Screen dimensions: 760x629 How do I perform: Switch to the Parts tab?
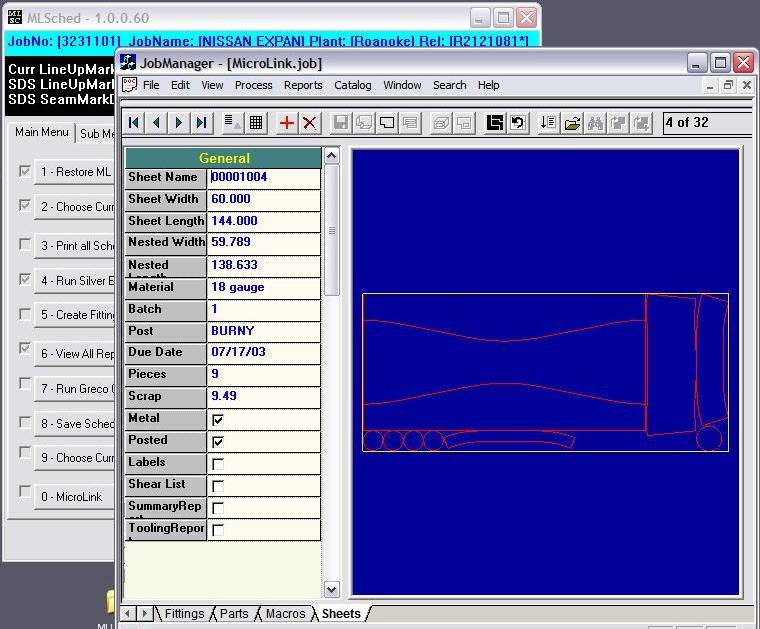[x=234, y=614]
